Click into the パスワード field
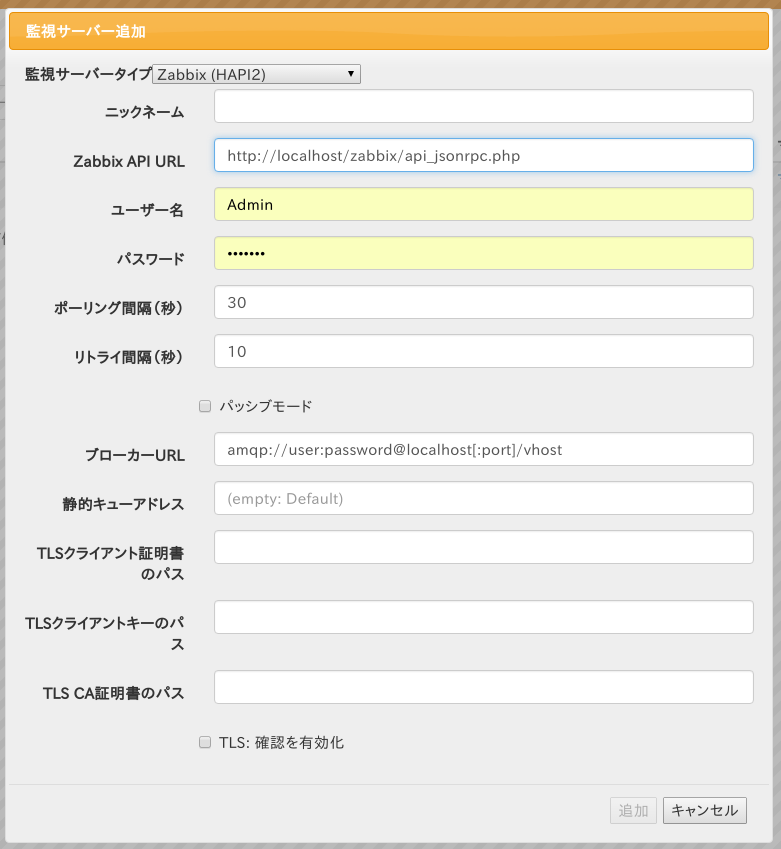Viewport: 781px width, 849px height. tap(483, 253)
